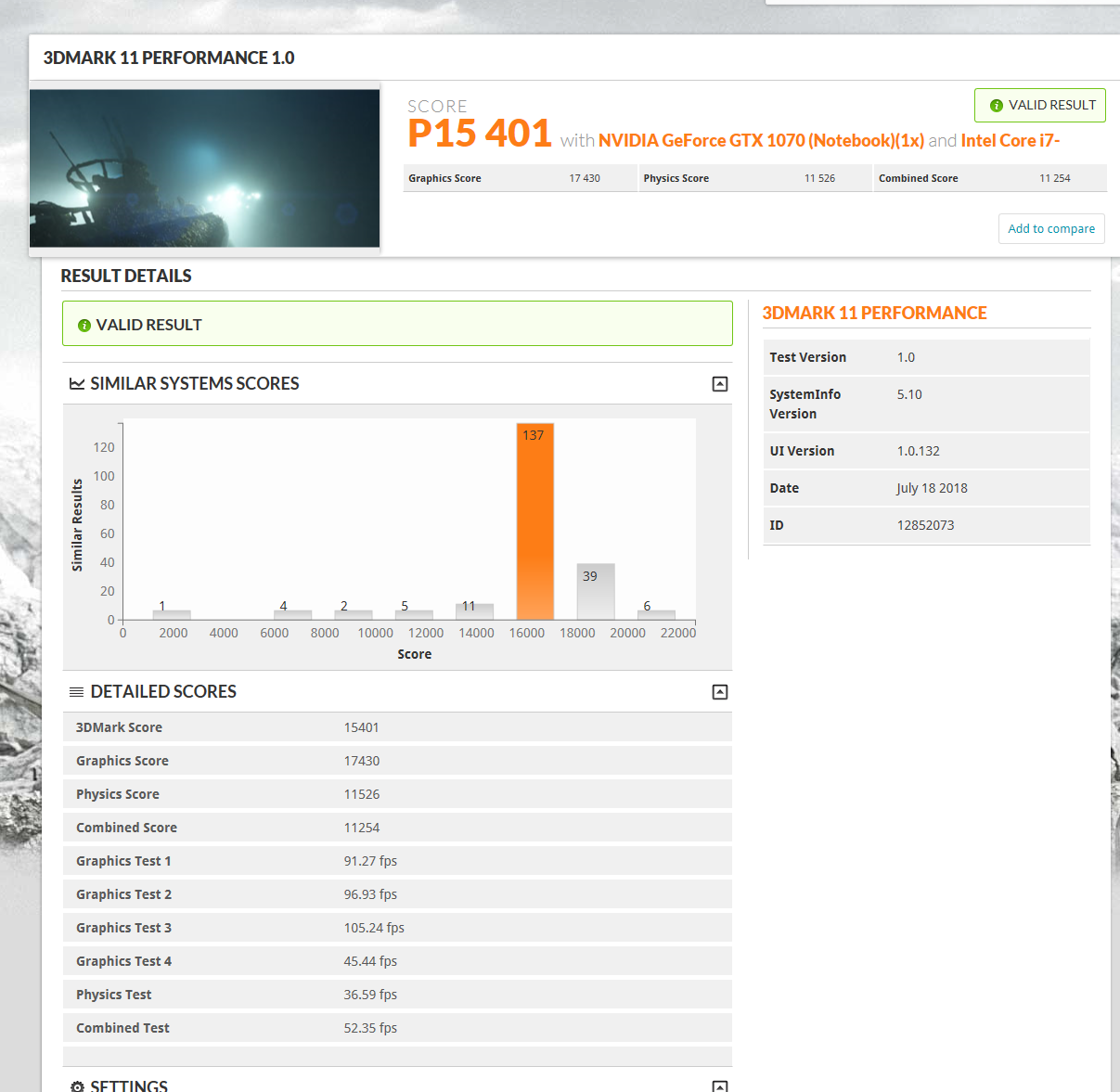Click the Add to compare button

pos(1051,228)
